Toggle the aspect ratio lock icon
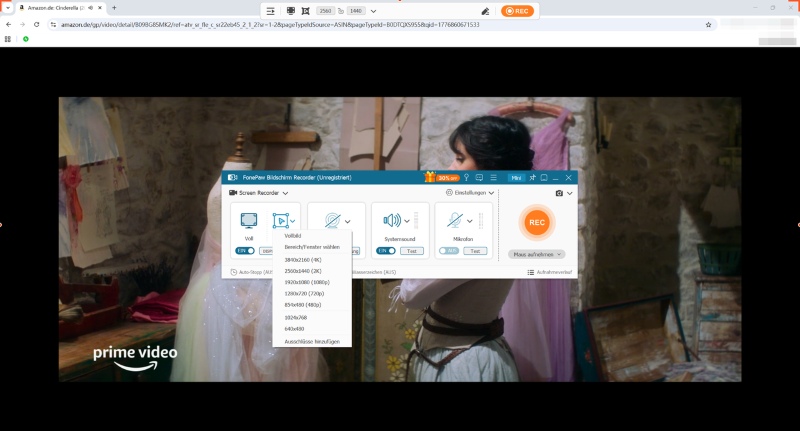Viewport: 800px width, 431px height. coord(341,11)
